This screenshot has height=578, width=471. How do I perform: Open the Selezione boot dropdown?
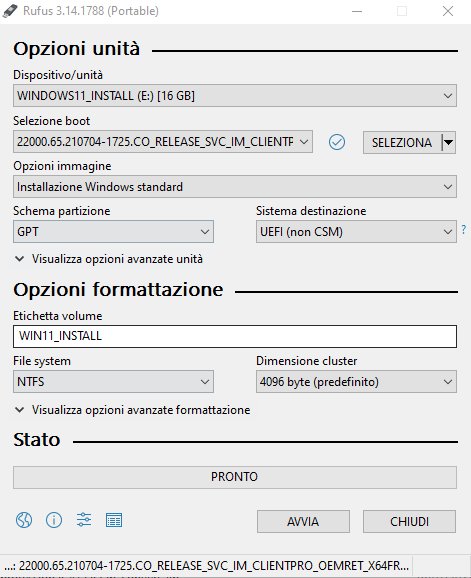coord(163,142)
